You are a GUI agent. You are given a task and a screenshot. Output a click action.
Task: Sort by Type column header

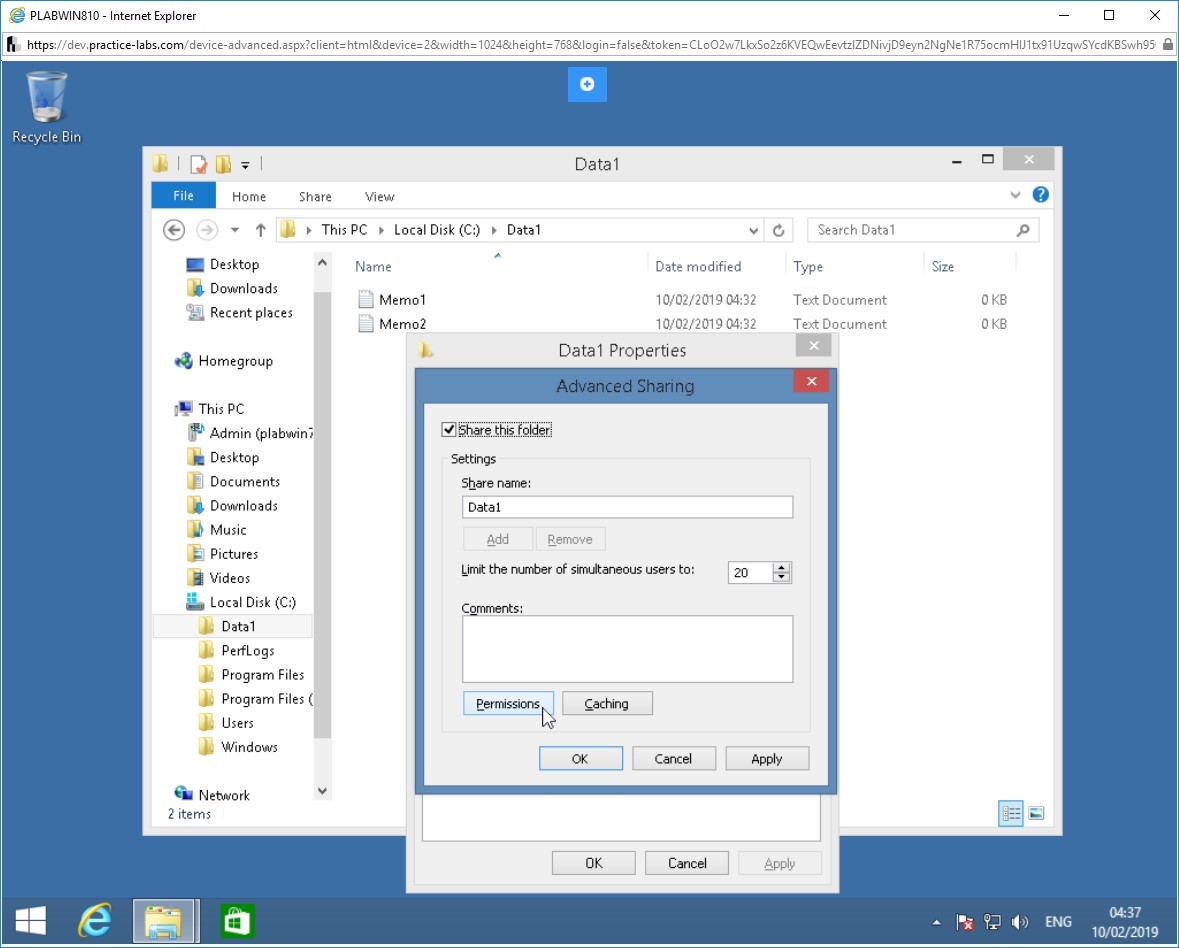808,267
